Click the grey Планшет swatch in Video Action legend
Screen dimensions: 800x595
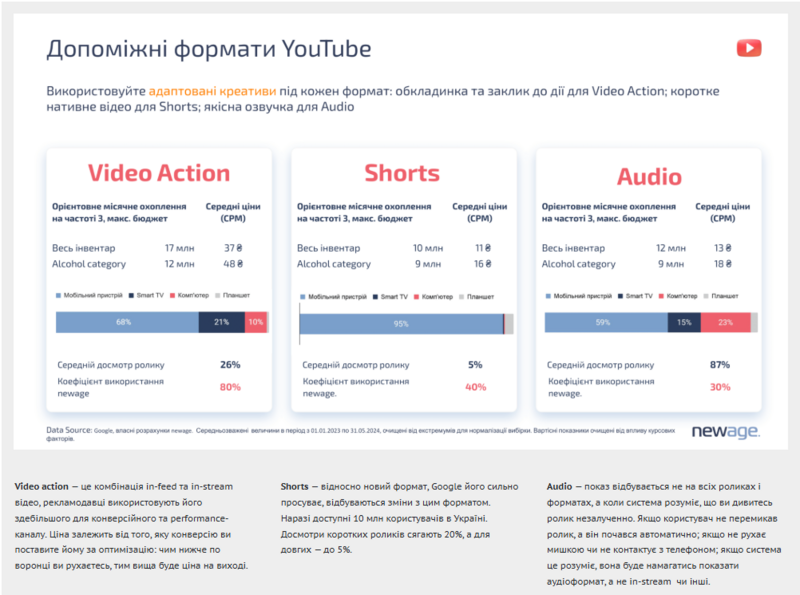pyautogui.click(x=218, y=295)
